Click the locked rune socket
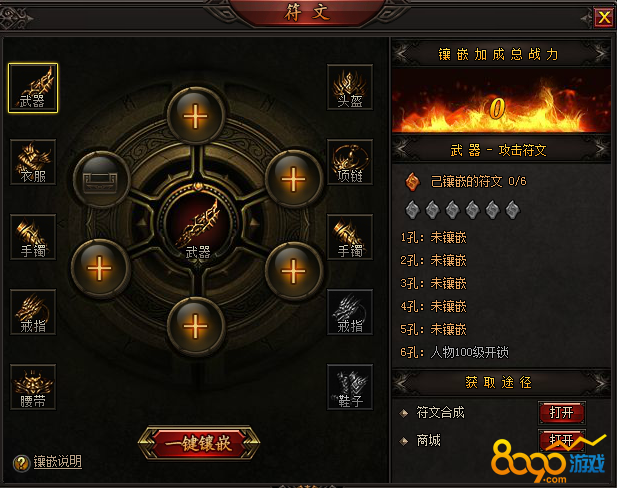Viewport: 617px width, 488px height. point(101,180)
